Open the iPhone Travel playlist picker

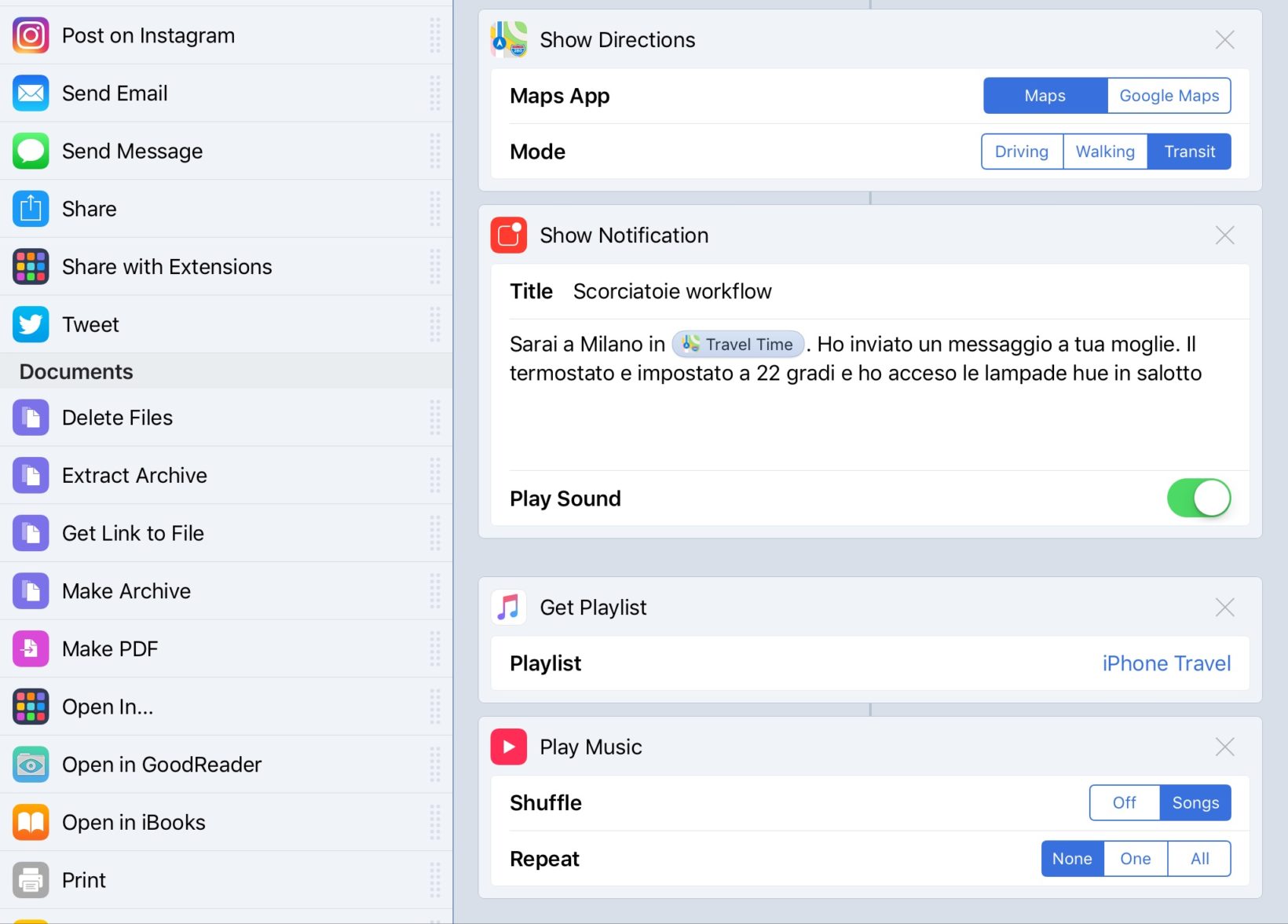pos(1165,663)
